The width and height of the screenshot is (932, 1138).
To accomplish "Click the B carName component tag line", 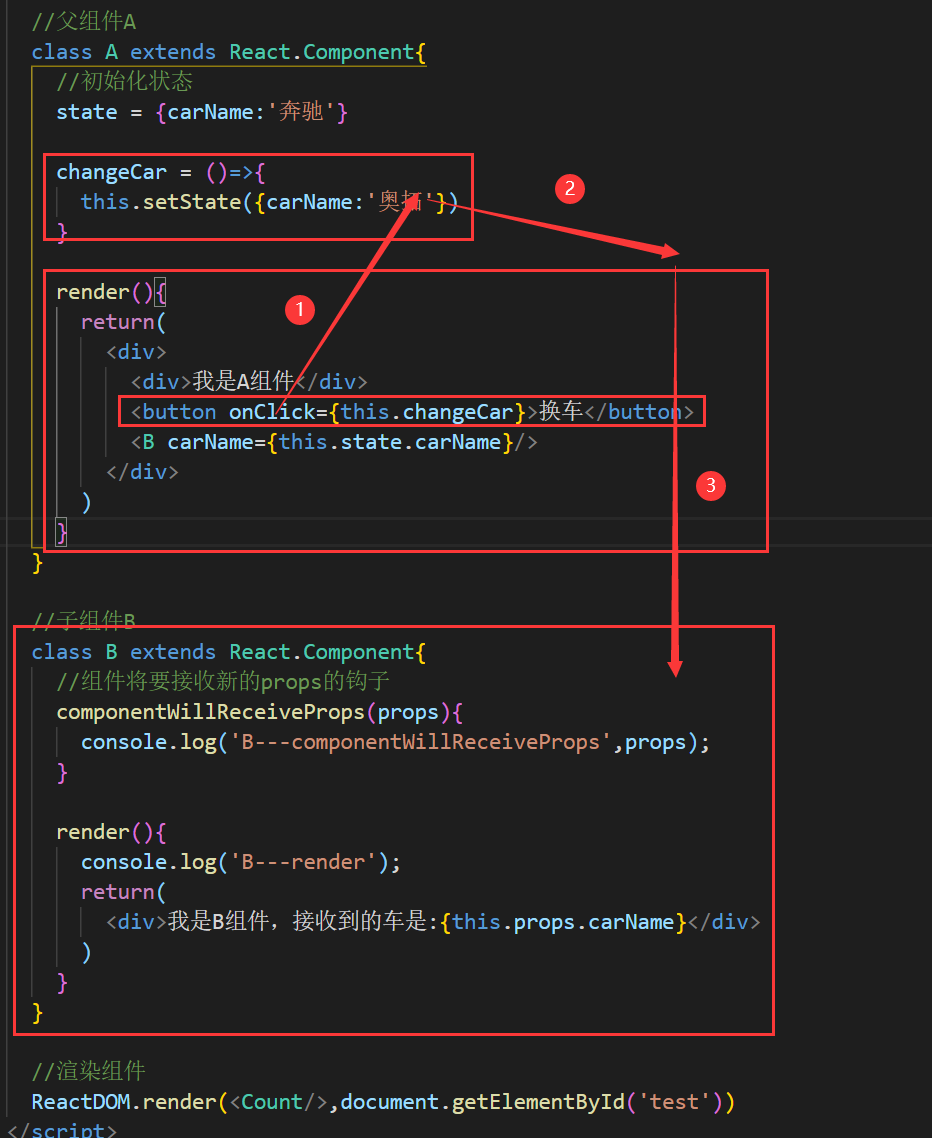I will tap(333, 442).
